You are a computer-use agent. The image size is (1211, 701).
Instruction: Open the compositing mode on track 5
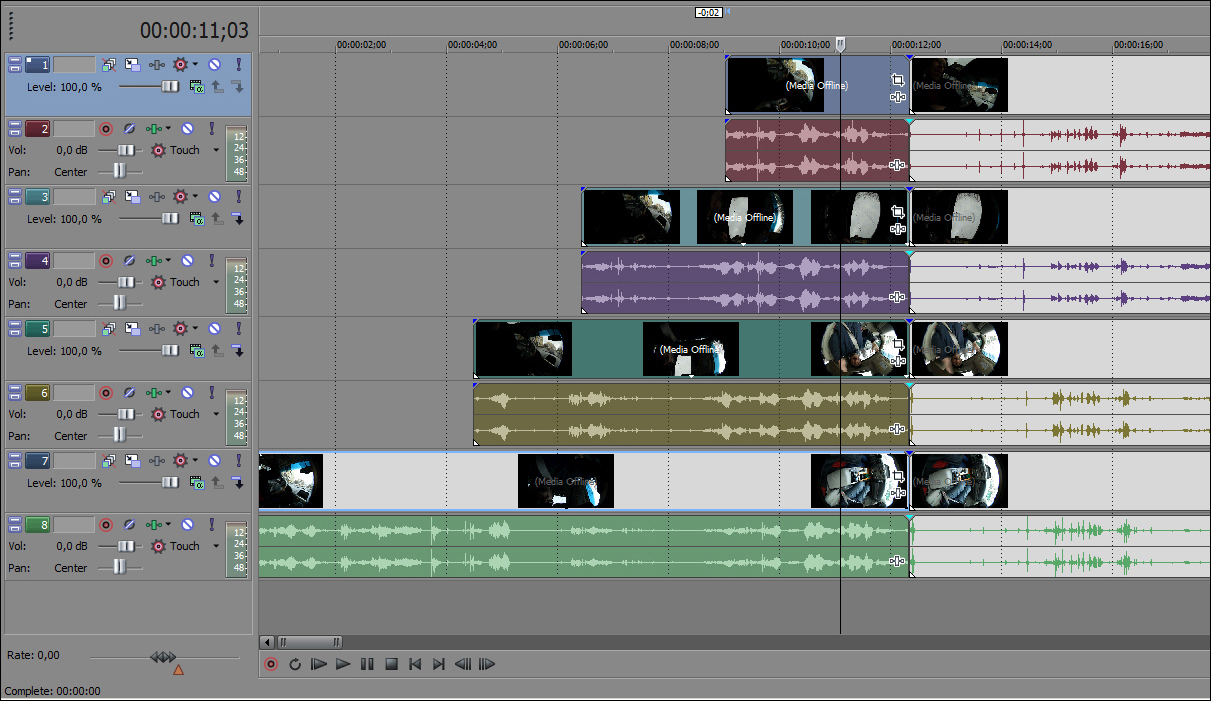click(x=198, y=351)
